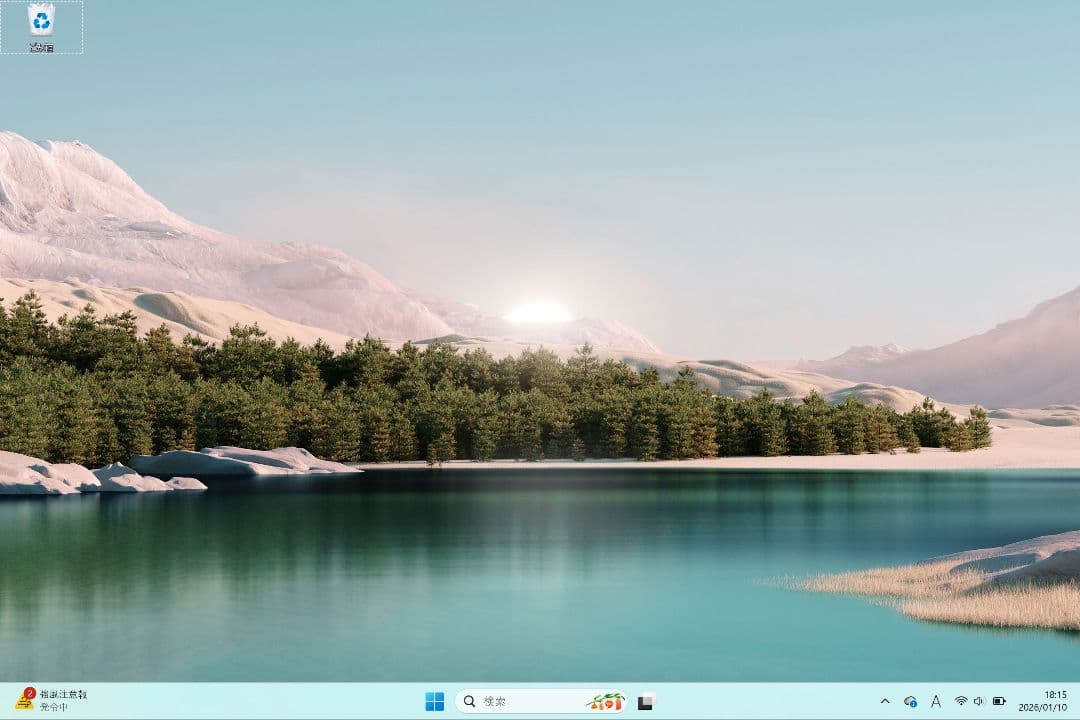This screenshot has width=1080, height=720.
Task: Click the Recycle Bin label text
Action: click(x=41, y=47)
